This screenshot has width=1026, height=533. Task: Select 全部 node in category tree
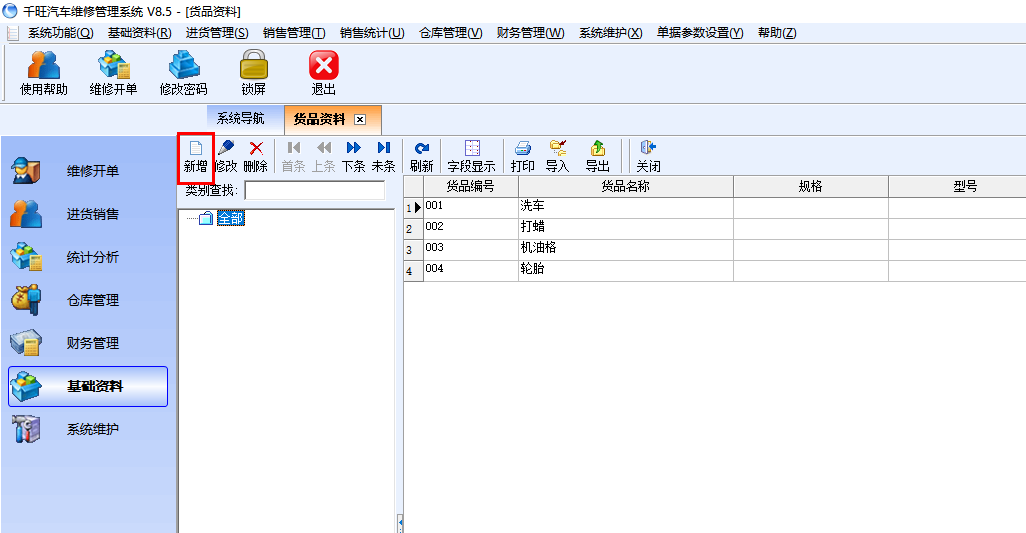coord(231,218)
